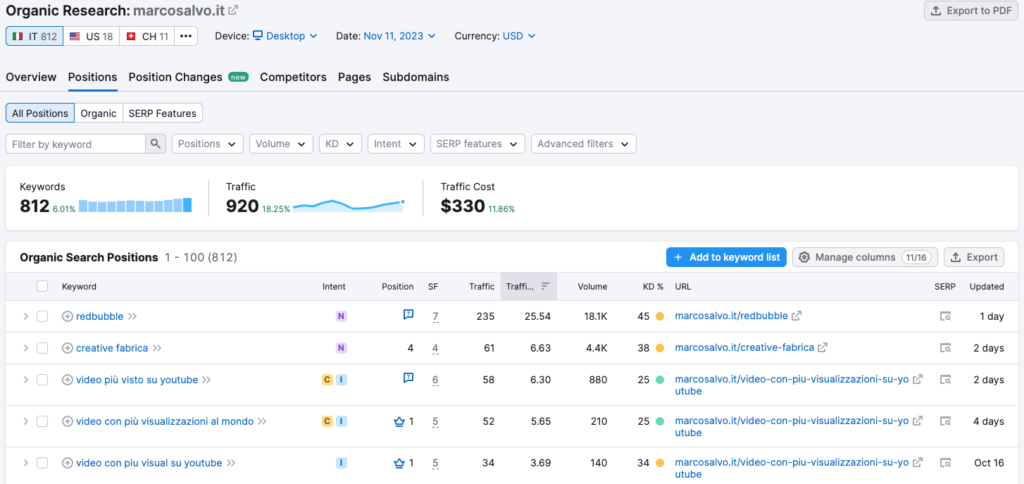Click featured snippet icon in redbubble position
Screen dimensions: 1024x484
[408, 315]
